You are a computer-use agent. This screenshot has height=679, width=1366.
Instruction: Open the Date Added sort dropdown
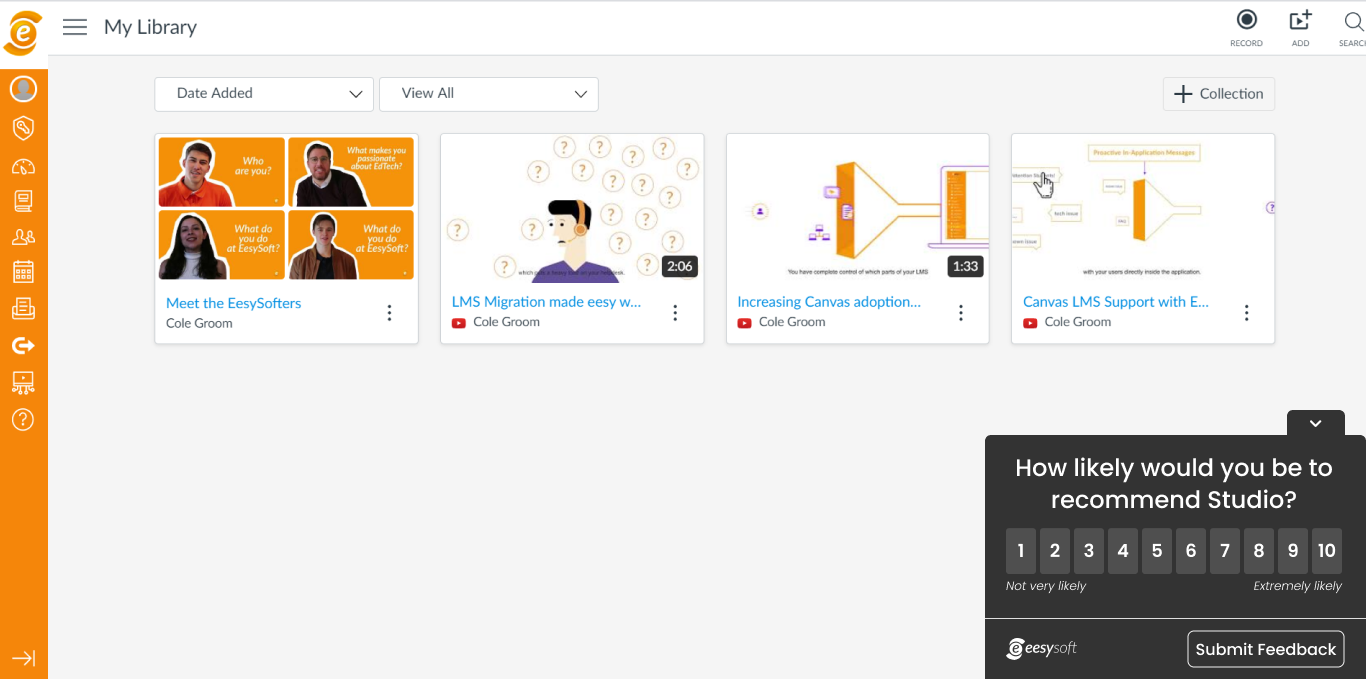click(264, 94)
